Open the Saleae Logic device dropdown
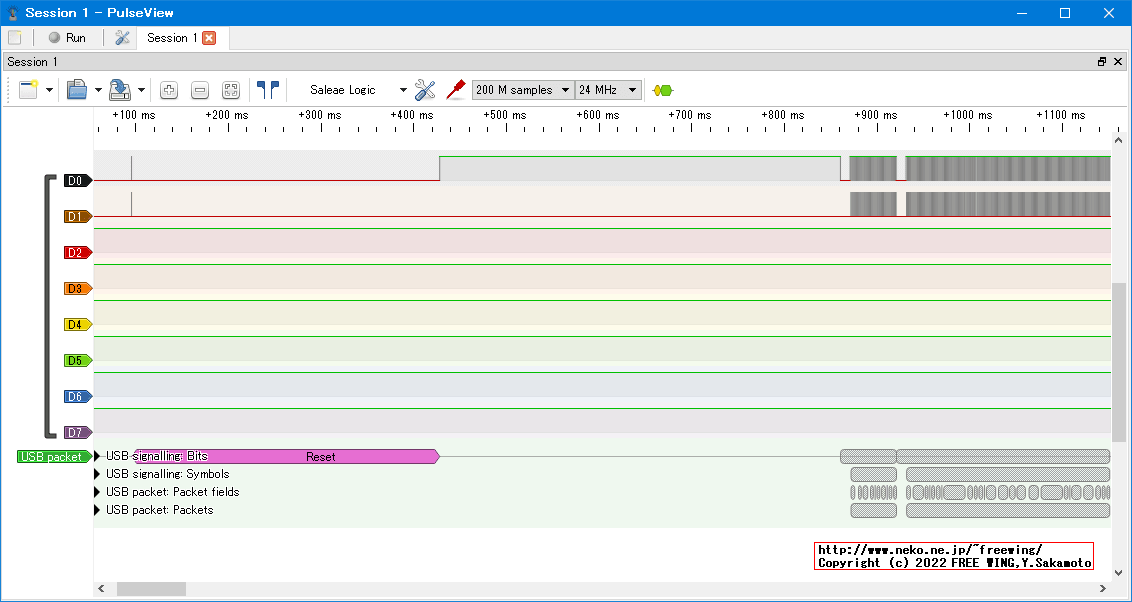Screen dimensions: 1132x602 point(355,90)
